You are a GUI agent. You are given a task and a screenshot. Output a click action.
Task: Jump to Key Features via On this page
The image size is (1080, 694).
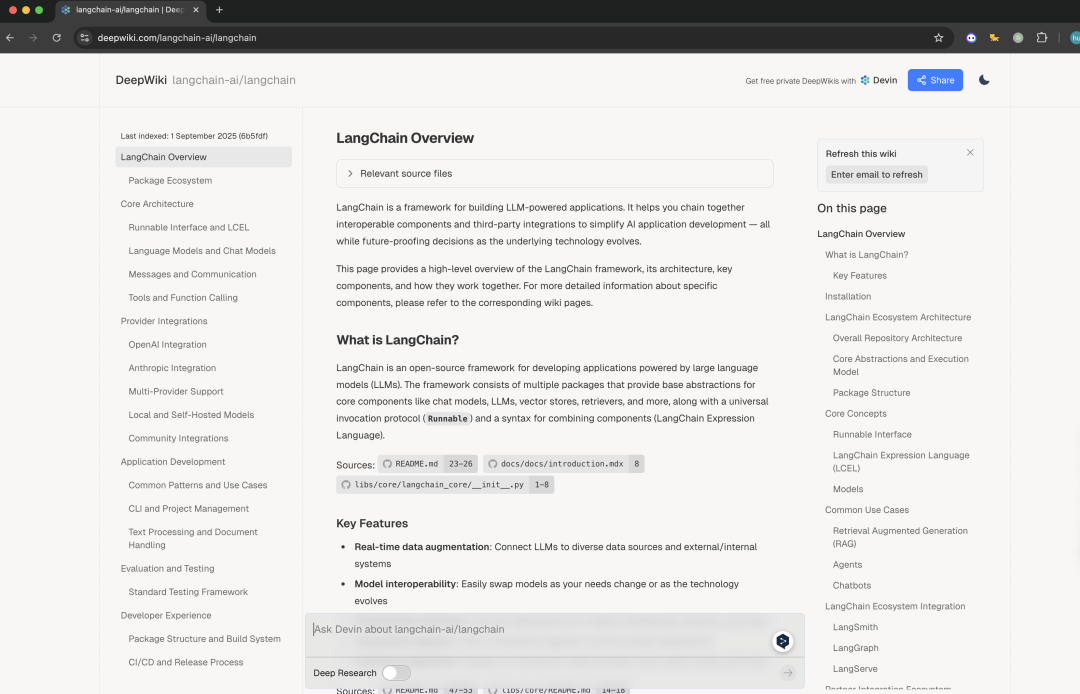(x=860, y=275)
